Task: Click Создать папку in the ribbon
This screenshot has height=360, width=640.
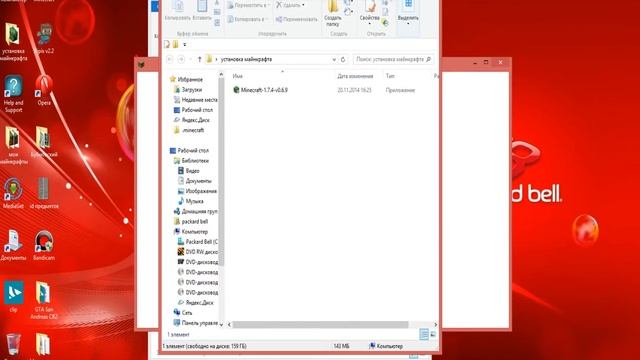Action: click(x=333, y=14)
